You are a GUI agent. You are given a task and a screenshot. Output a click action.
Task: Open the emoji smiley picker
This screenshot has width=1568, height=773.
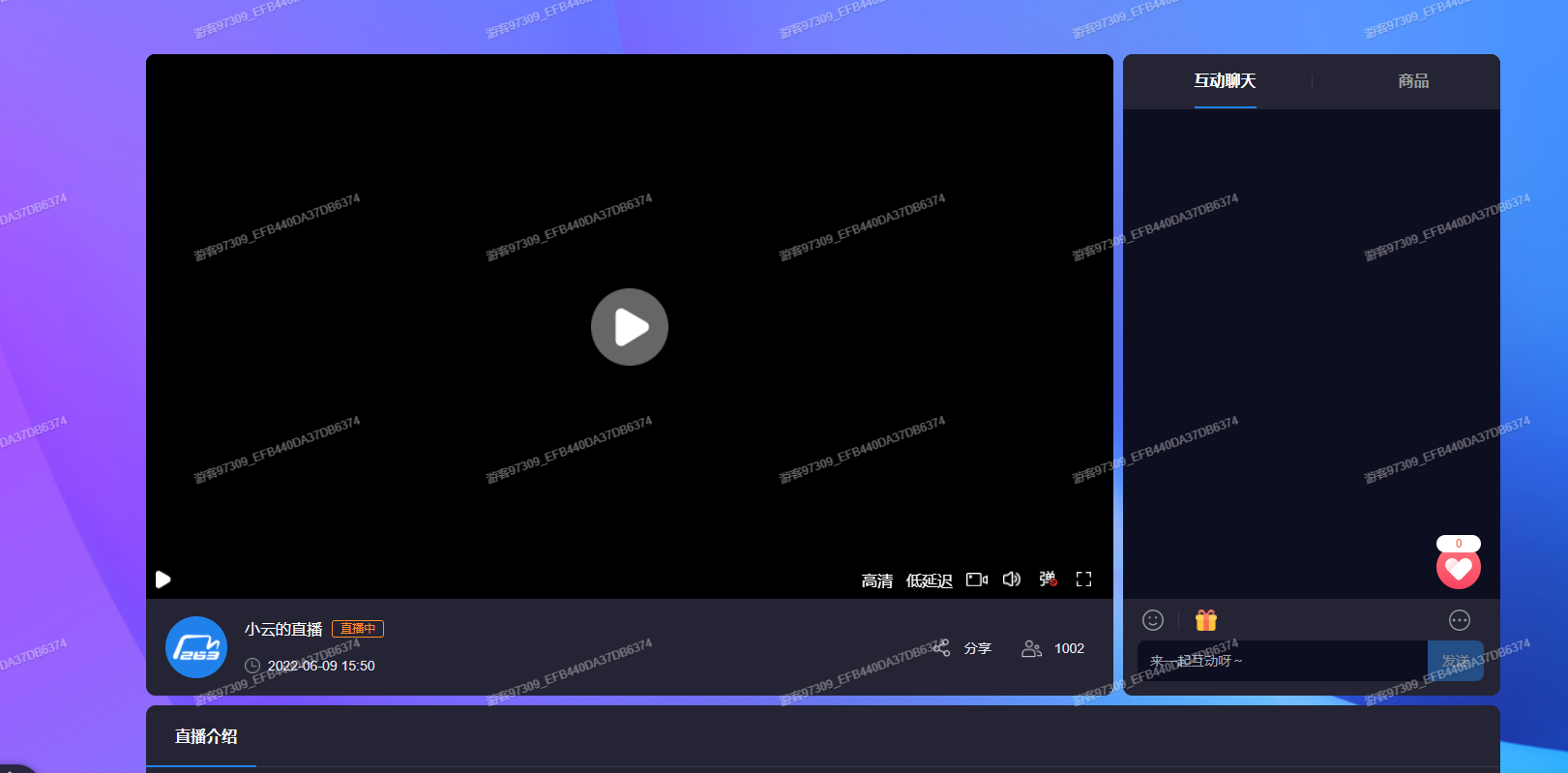pos(1153,620)
